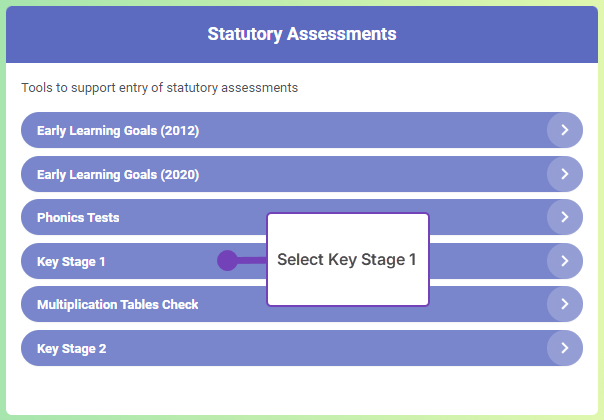This screenshot has height=420, width=604.
Task: Open the Phonics Tests label
Action: (78, 217)
